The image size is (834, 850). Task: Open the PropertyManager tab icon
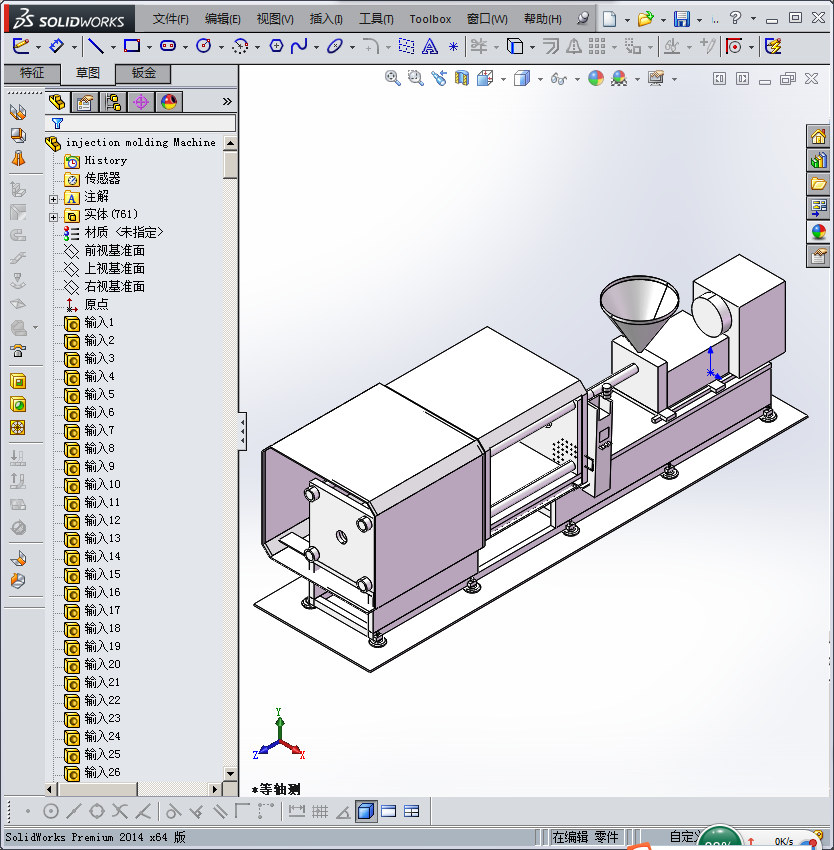(85, 102)
